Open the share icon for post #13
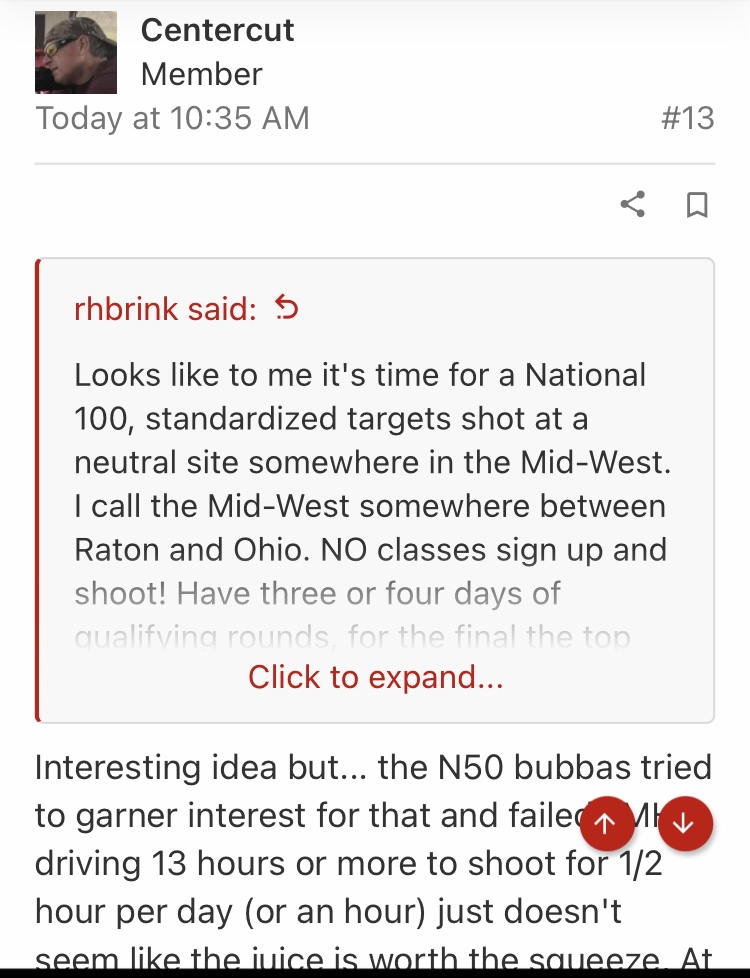 [x=633, y=204]
